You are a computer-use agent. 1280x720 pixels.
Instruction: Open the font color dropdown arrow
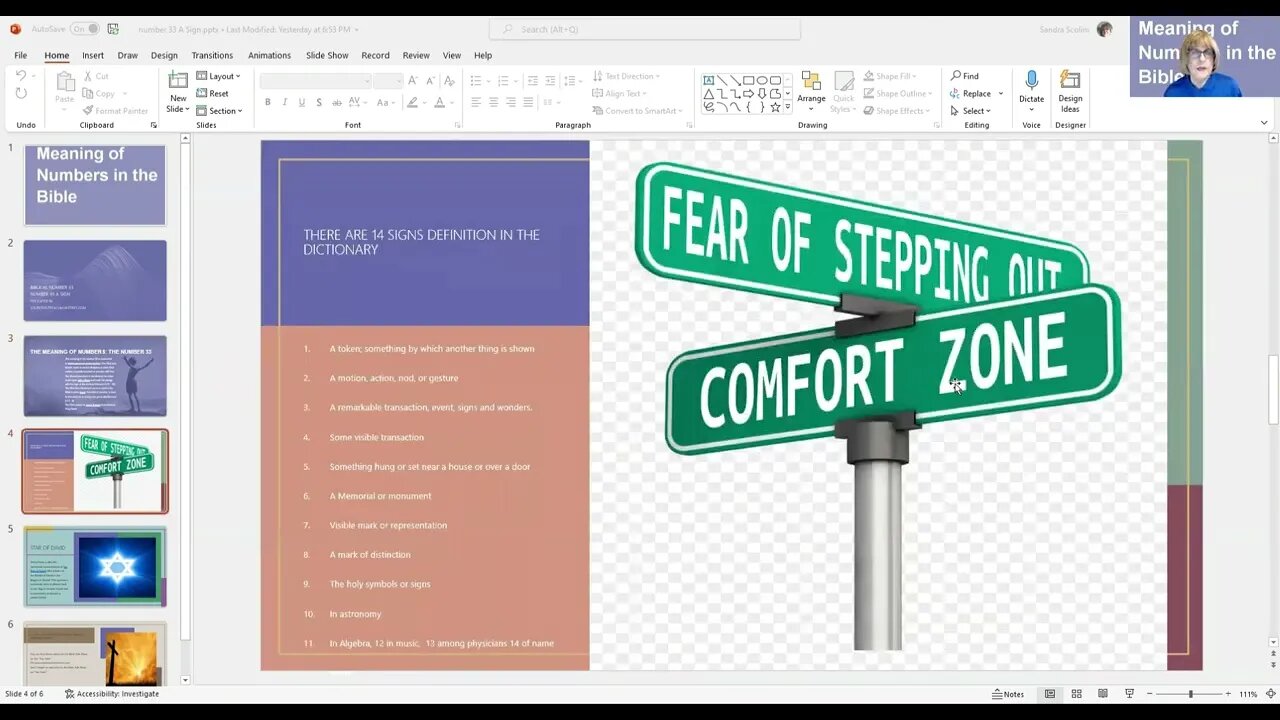click(x=450, y=102)
